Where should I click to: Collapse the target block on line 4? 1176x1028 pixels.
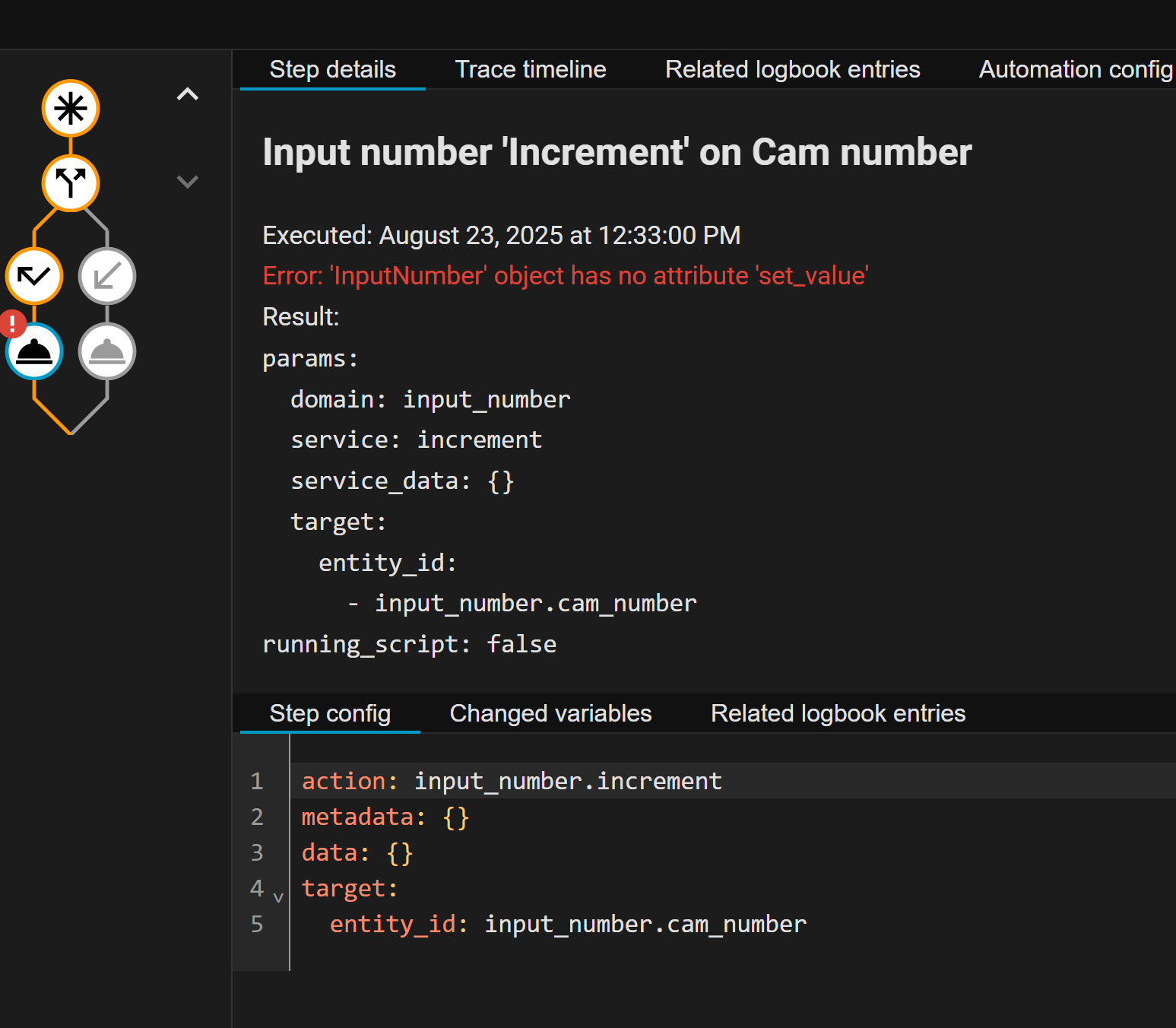click(278, 897)
